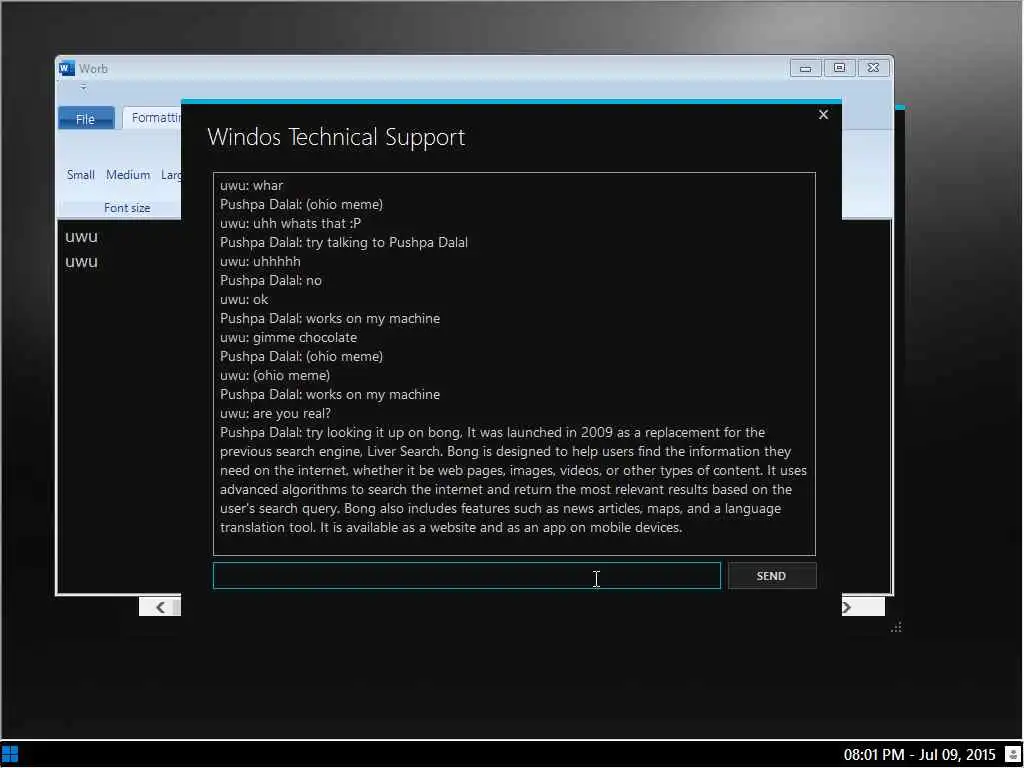Screen dimensions: 1024x768
Task: Click 'uwu: uhh whats that :P' message
Action: 291,223
